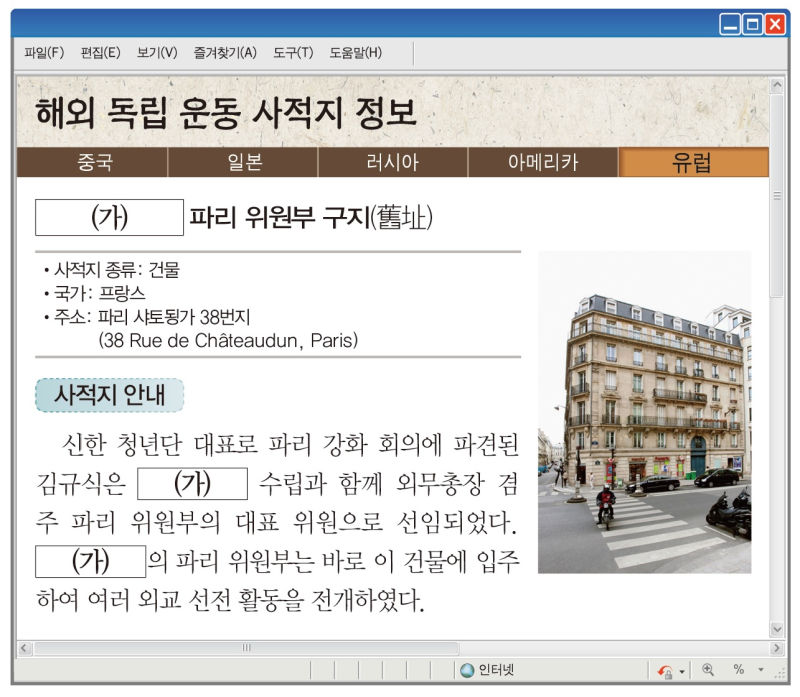800x697 pixels.
Task: Open the 파일(F) menu
Action: point(44,52)
